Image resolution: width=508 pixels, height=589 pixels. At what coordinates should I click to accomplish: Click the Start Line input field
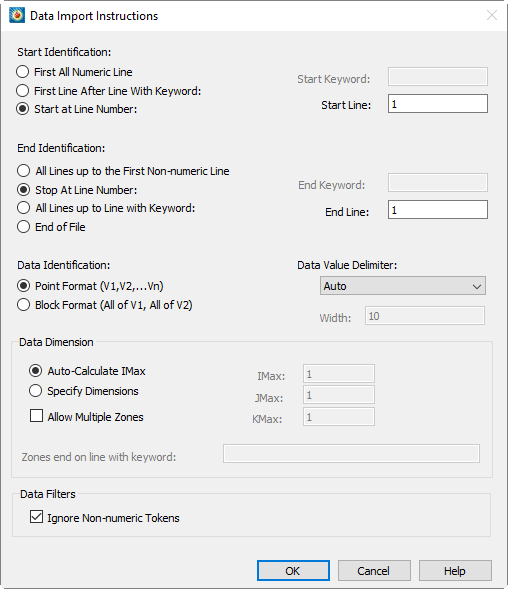point(438,104)
